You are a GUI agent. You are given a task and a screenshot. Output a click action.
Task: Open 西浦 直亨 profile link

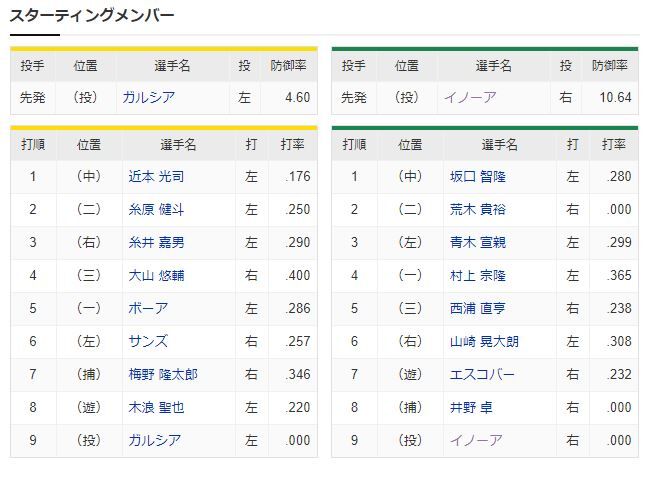(477, 308)
